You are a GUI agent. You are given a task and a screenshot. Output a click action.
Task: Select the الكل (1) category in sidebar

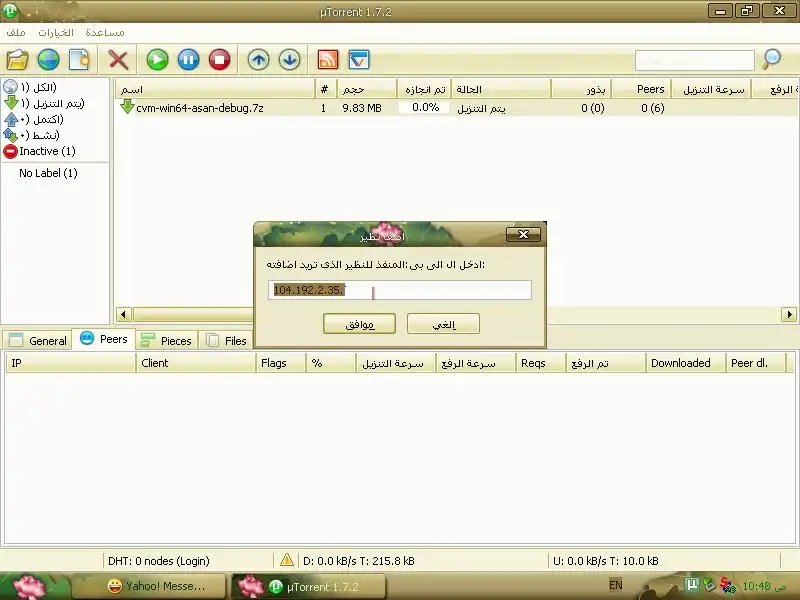31,87
